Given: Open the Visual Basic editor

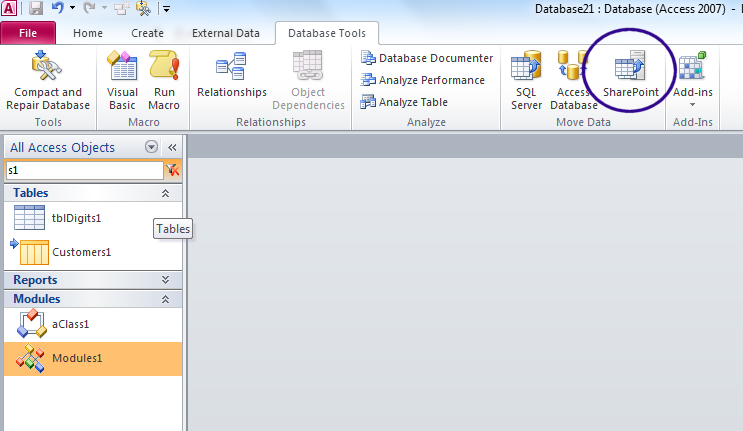Looking at the screenshot, I should point(122,81).
